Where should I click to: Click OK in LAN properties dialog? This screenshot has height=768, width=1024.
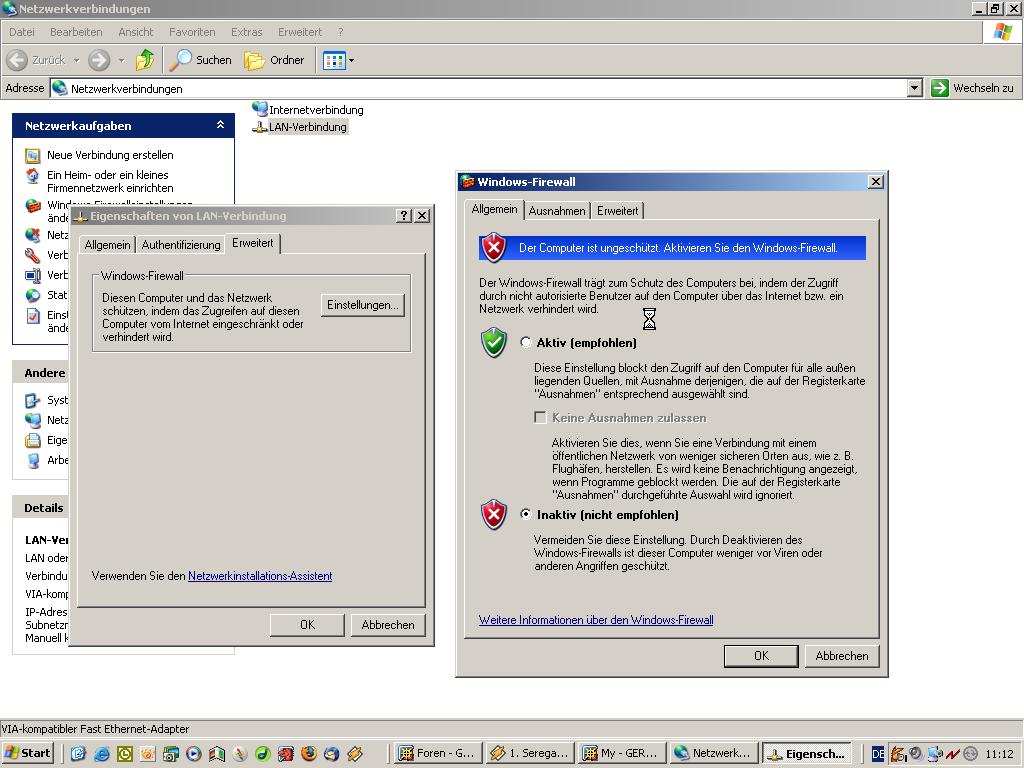[x=307, y=625]
